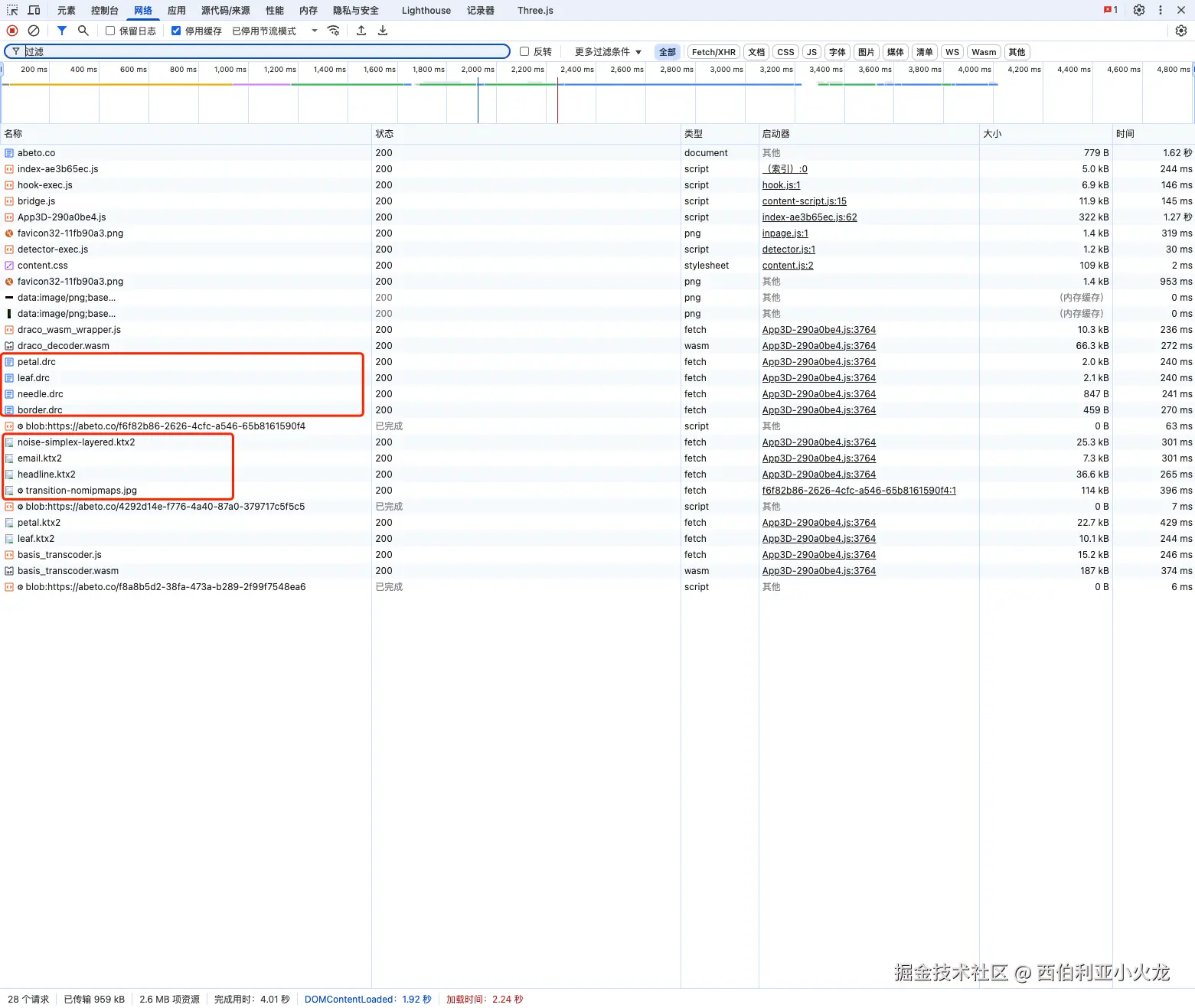This screenshot has width=1195, height=1008.
Task: Click the abeto.co document icon
Action: (x=9, y=153)
